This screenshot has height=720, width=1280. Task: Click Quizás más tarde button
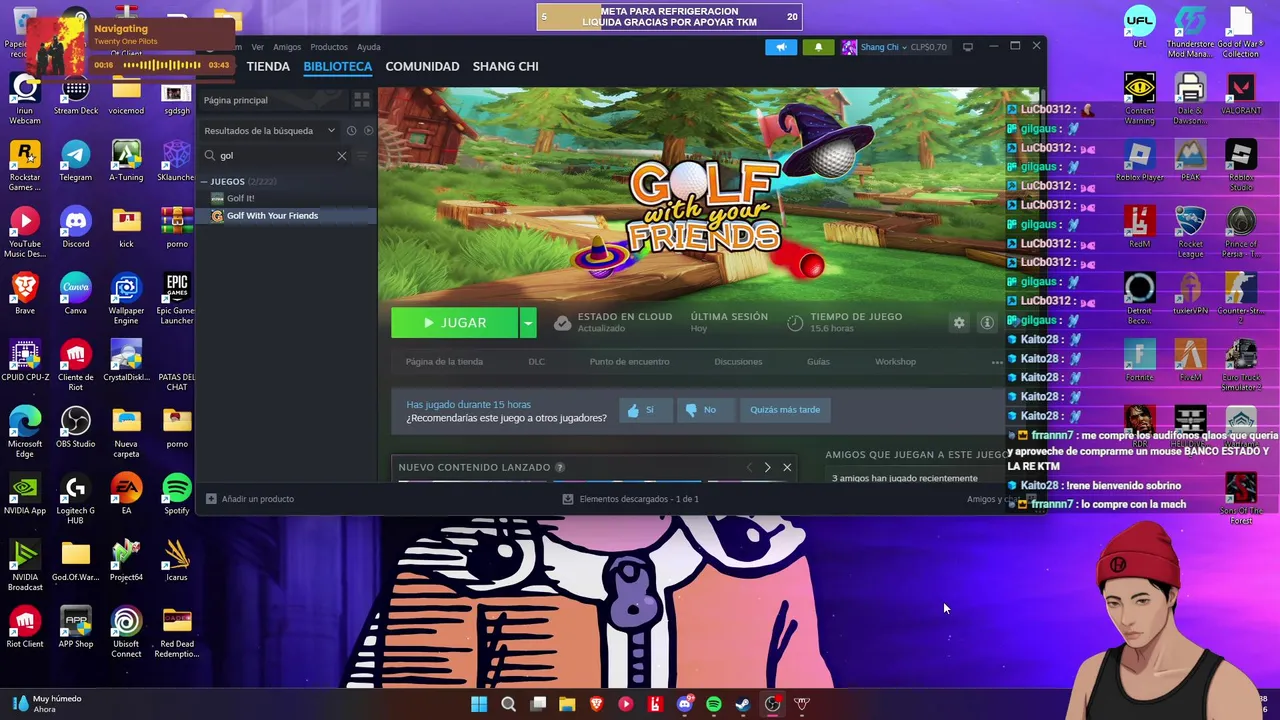click(785, 410)
